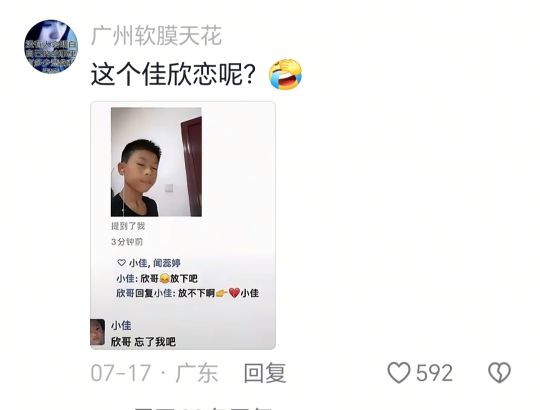The image size is (540, 410).
Task: Tap the 提到了我 label under the photo
Action: coord(128,226)
